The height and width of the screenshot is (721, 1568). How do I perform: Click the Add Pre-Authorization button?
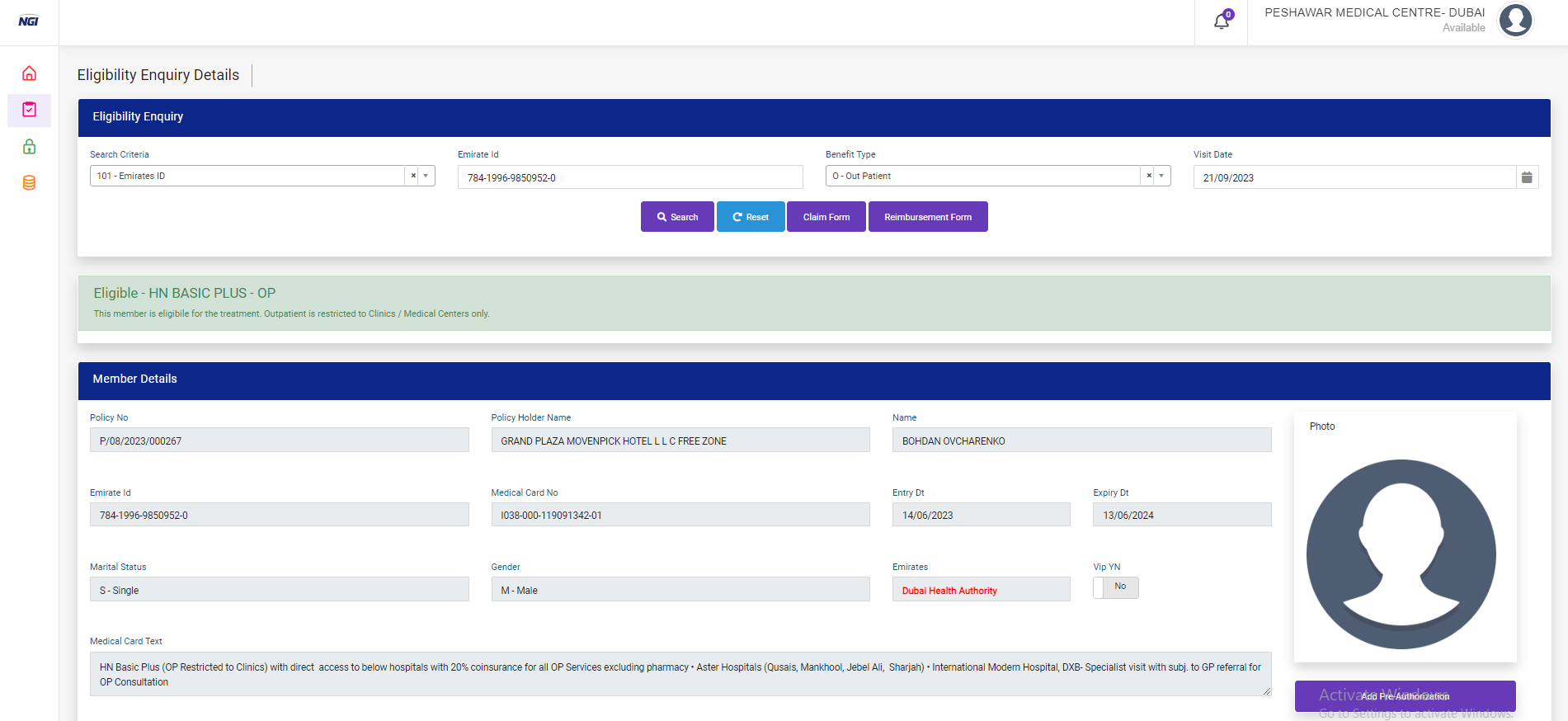coord(1405,696)
